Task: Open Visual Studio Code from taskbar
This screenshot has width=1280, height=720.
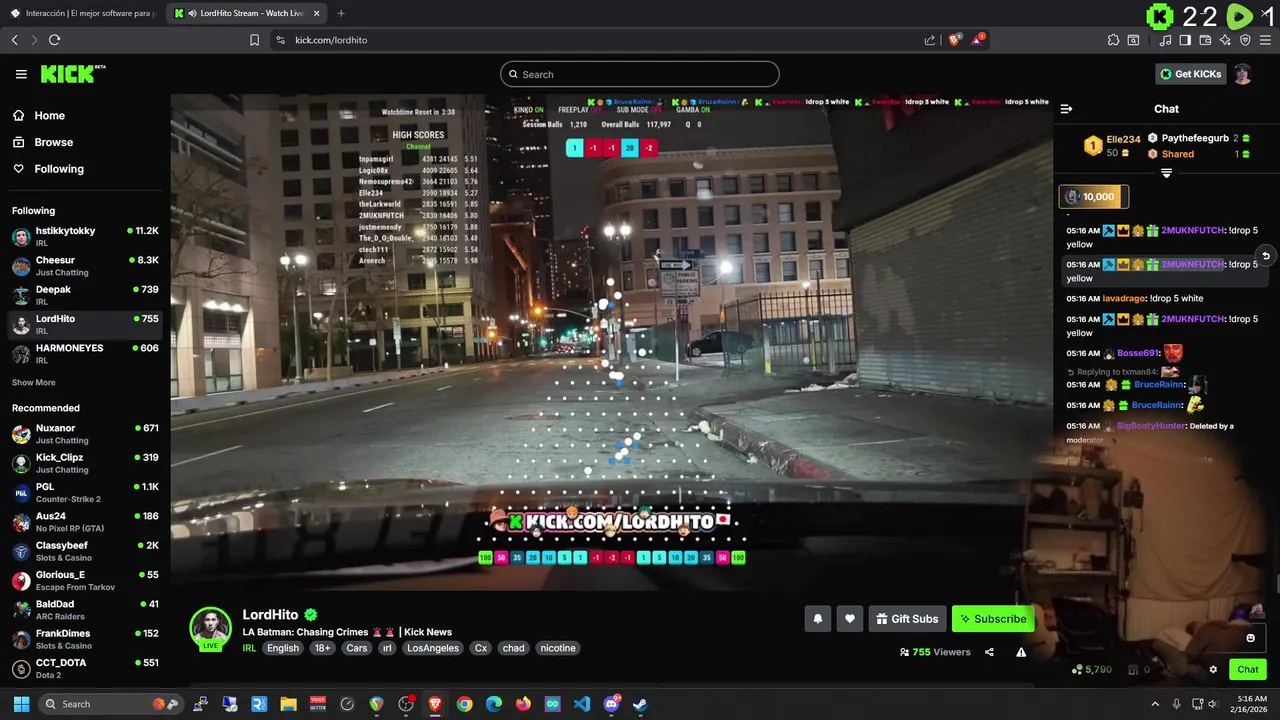Action: [582, 704]
